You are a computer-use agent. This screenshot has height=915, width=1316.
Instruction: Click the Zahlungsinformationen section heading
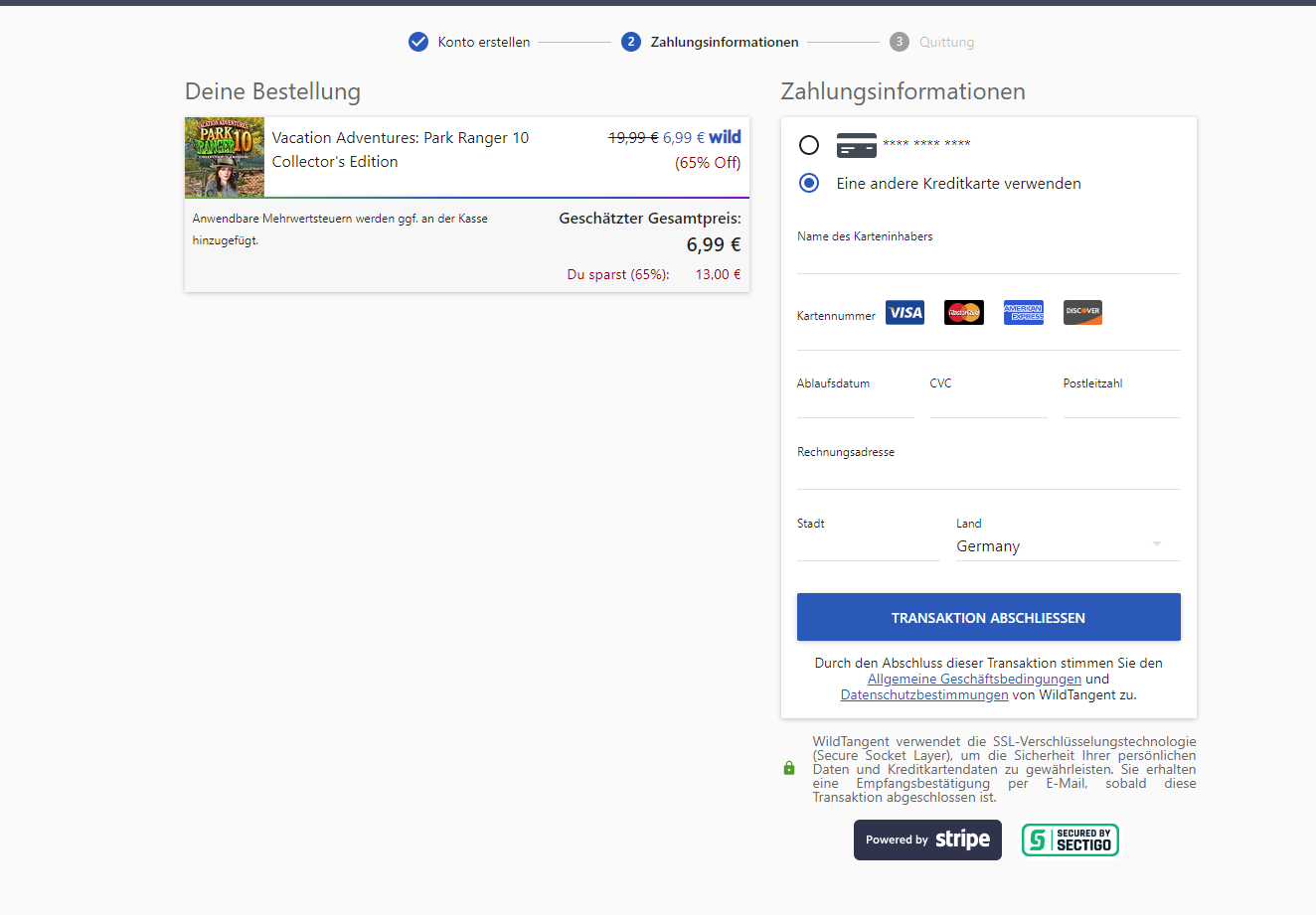pyautogui.click(x=904, y=91)
